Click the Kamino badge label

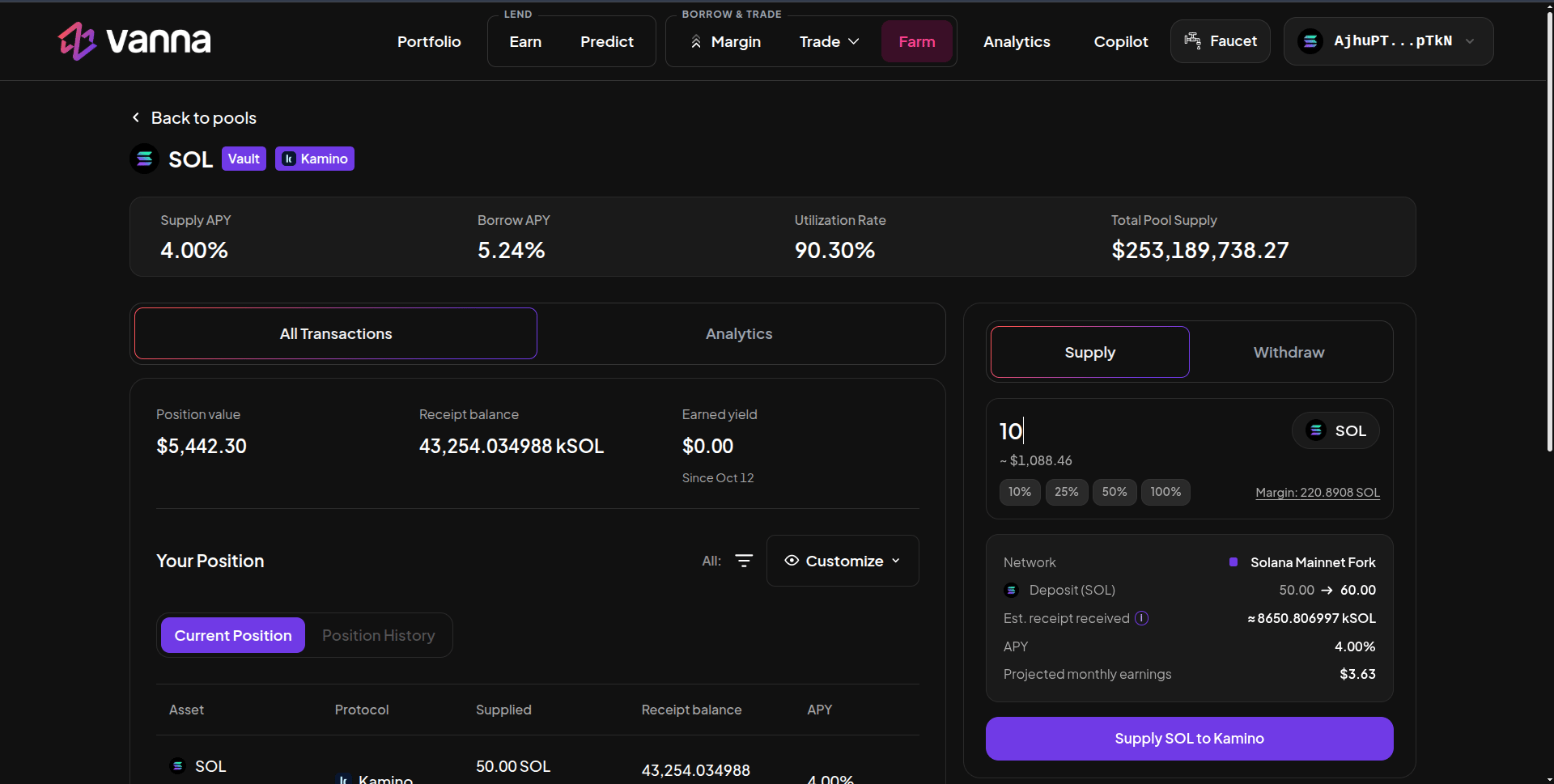click(315, 159)
